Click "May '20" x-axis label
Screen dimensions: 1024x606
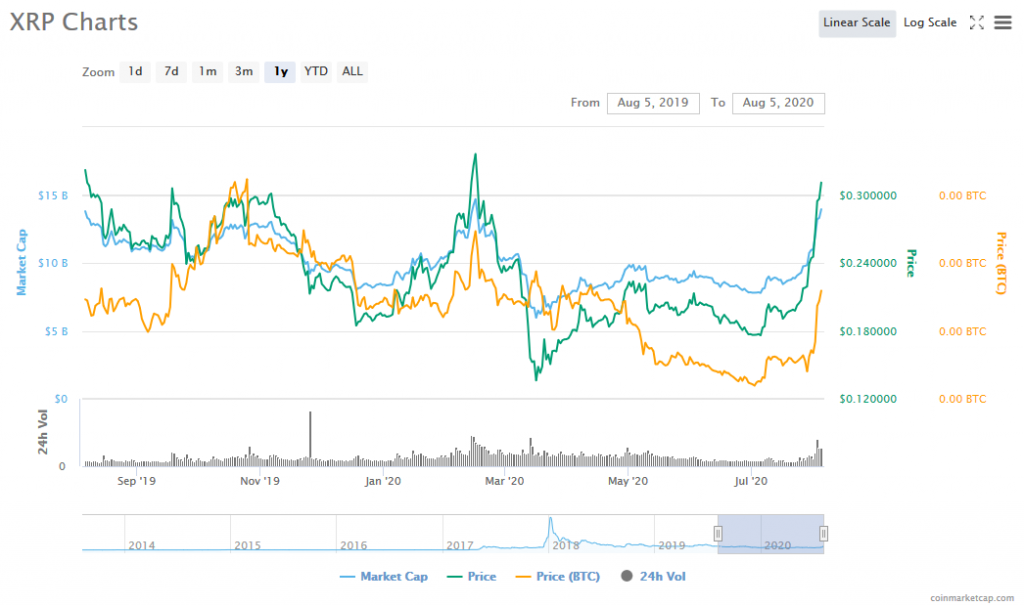coord(628,481)
